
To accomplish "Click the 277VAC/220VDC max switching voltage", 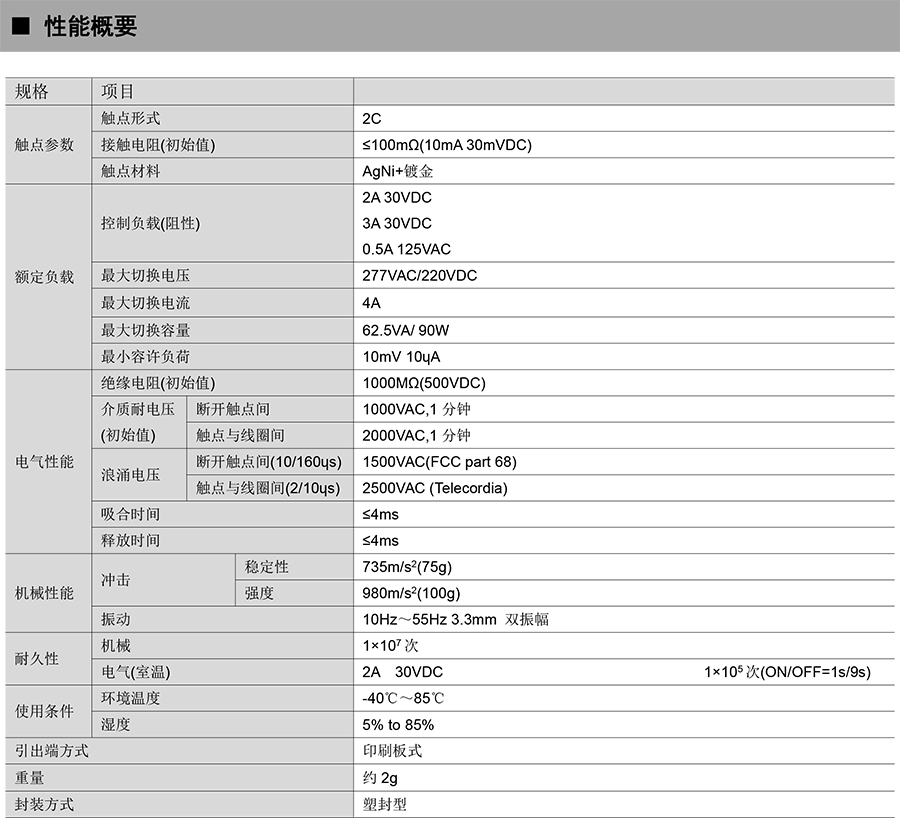I will click(x=419, y=276).
